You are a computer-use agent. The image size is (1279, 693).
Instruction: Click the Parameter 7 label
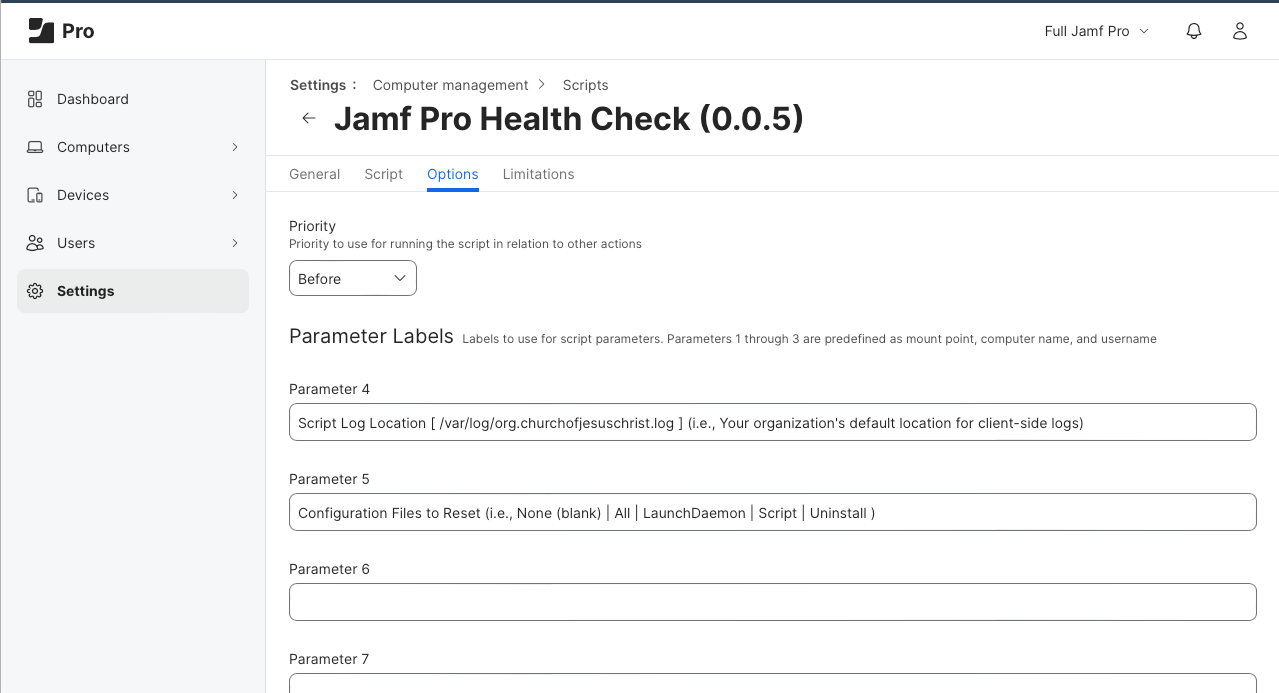(329, 659)
